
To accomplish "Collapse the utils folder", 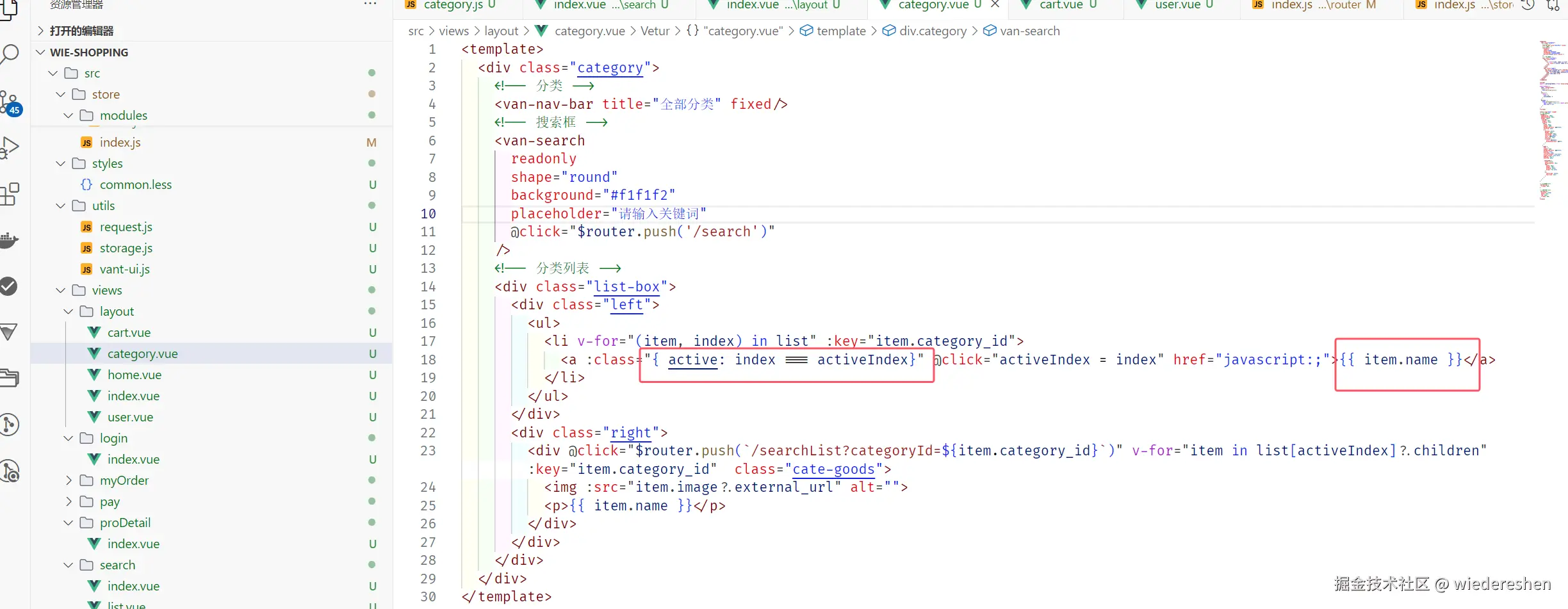I will click(x=61, y=206).
